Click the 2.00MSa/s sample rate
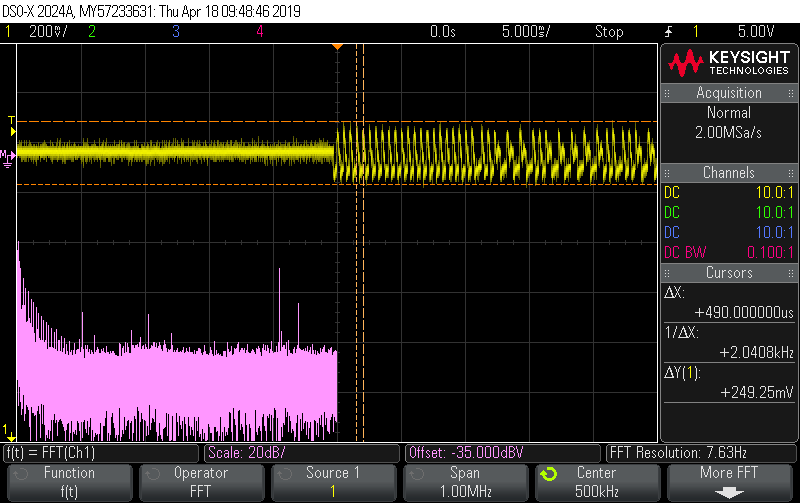Viewport: 800px width, 503px height. pyautogui.click(x=729, y=133)
